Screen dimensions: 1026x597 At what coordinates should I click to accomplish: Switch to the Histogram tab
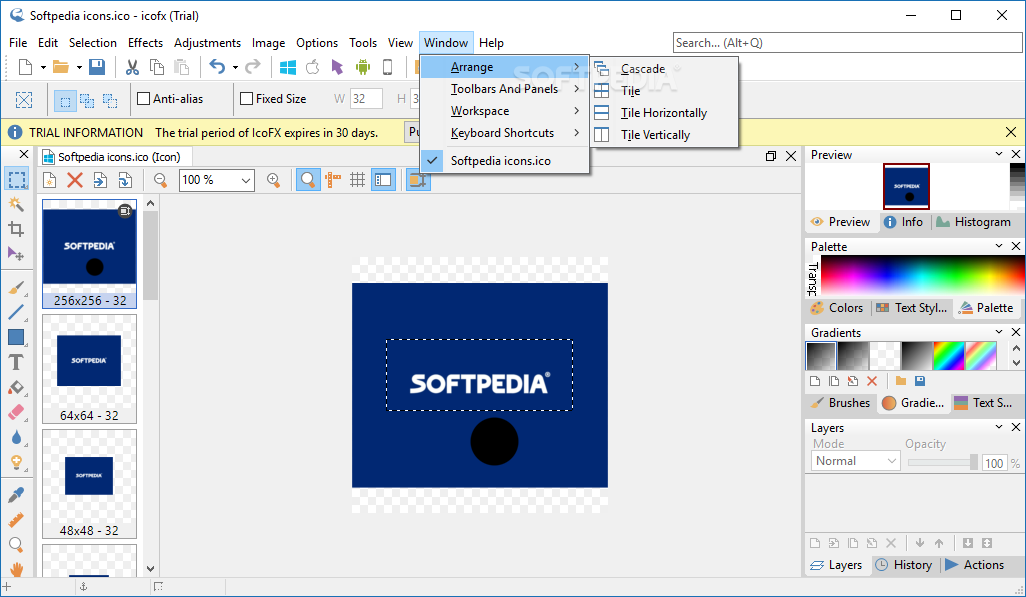[973, 222]
